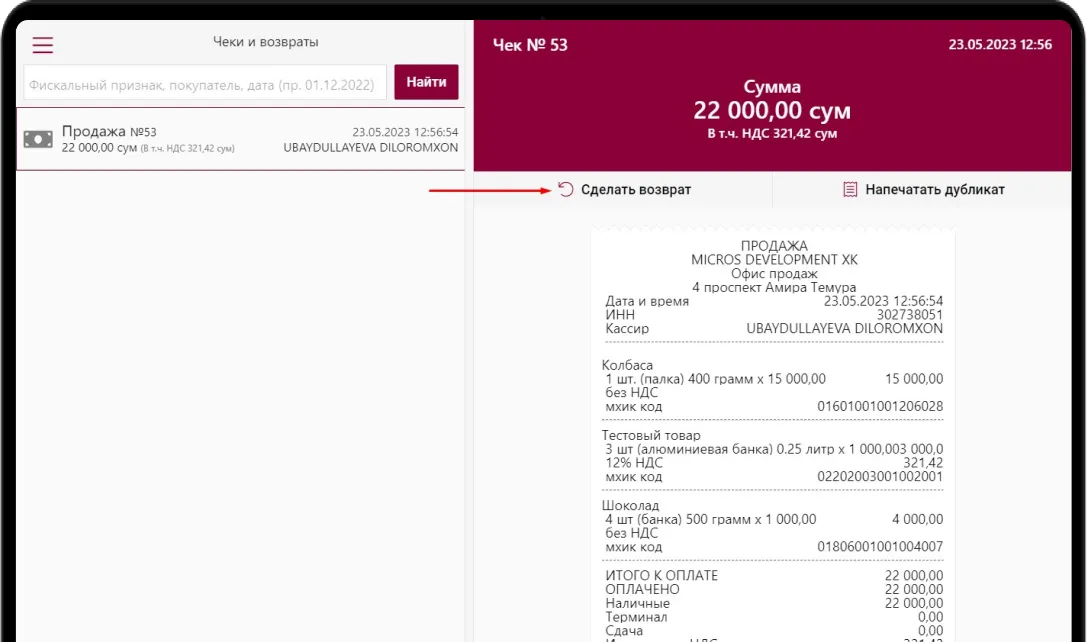1088x642 pixels.
Task: Click the MICROS DEVELOPMENT XK company name
Action: point(774,259)
